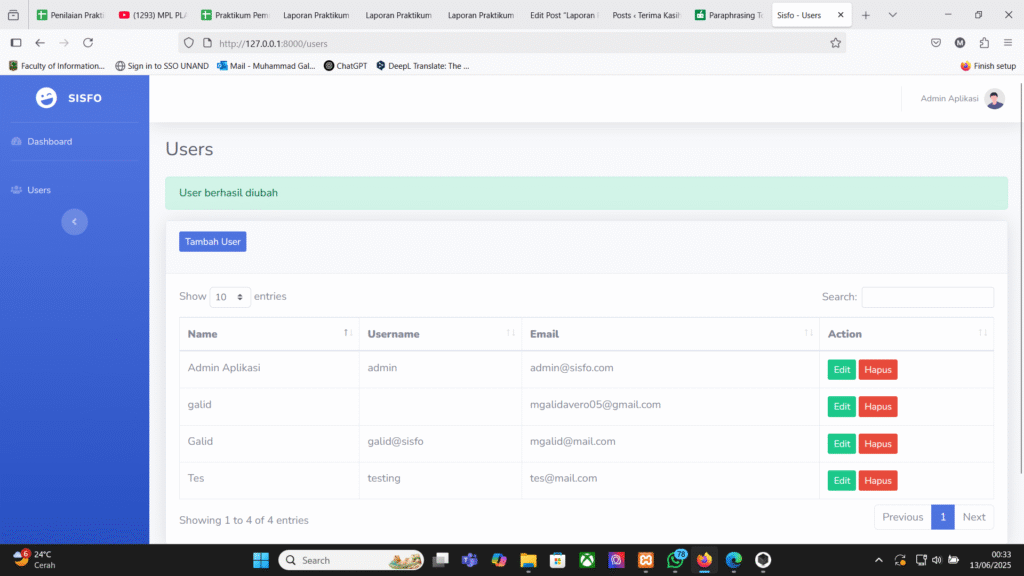This screenshot has height=576, width=1024.
Task: Open the Firefox extensions puzzle icon
Action: pos(984,43)
